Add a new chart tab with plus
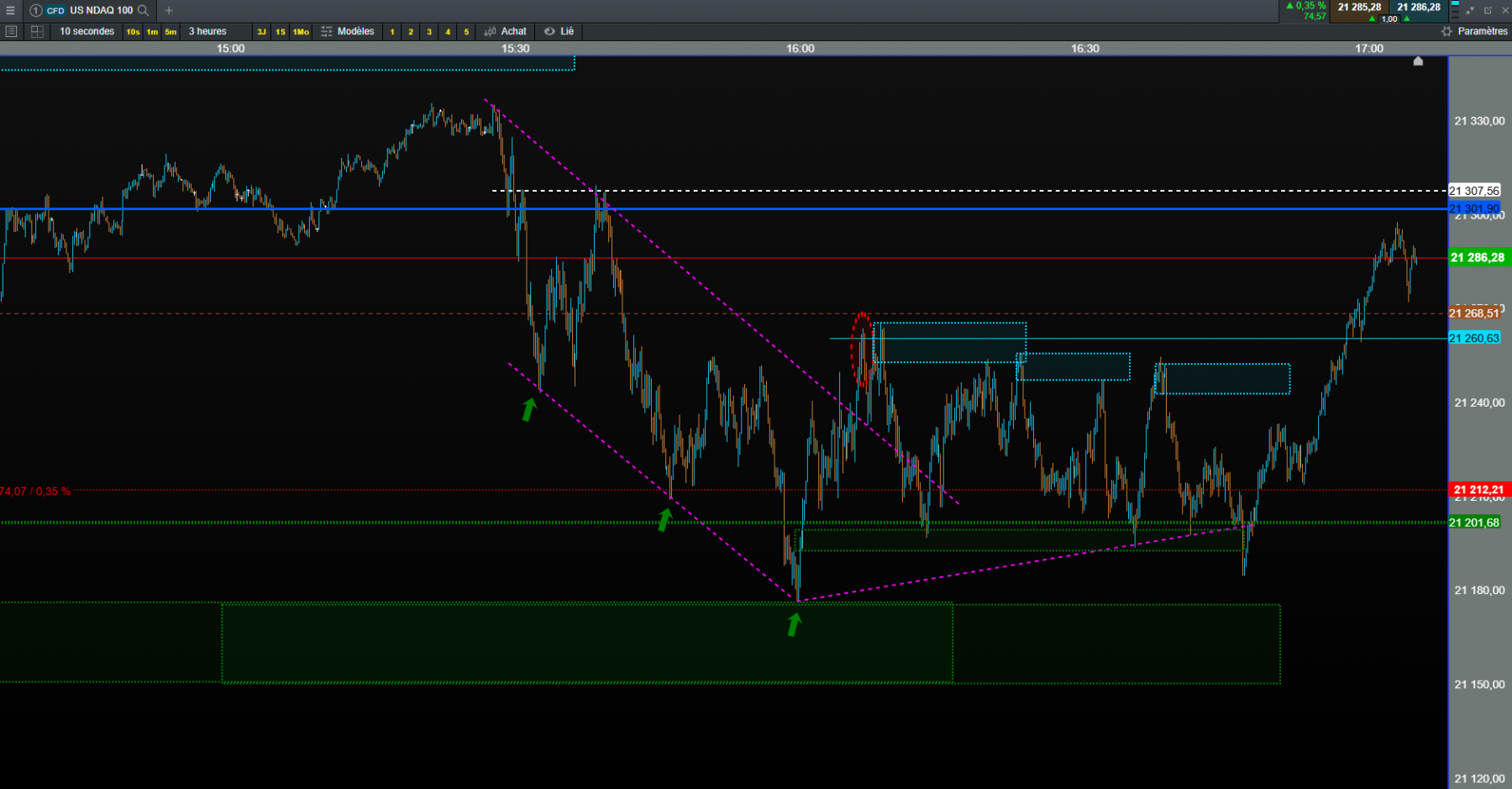1512x789 pixels. point(169,10)
